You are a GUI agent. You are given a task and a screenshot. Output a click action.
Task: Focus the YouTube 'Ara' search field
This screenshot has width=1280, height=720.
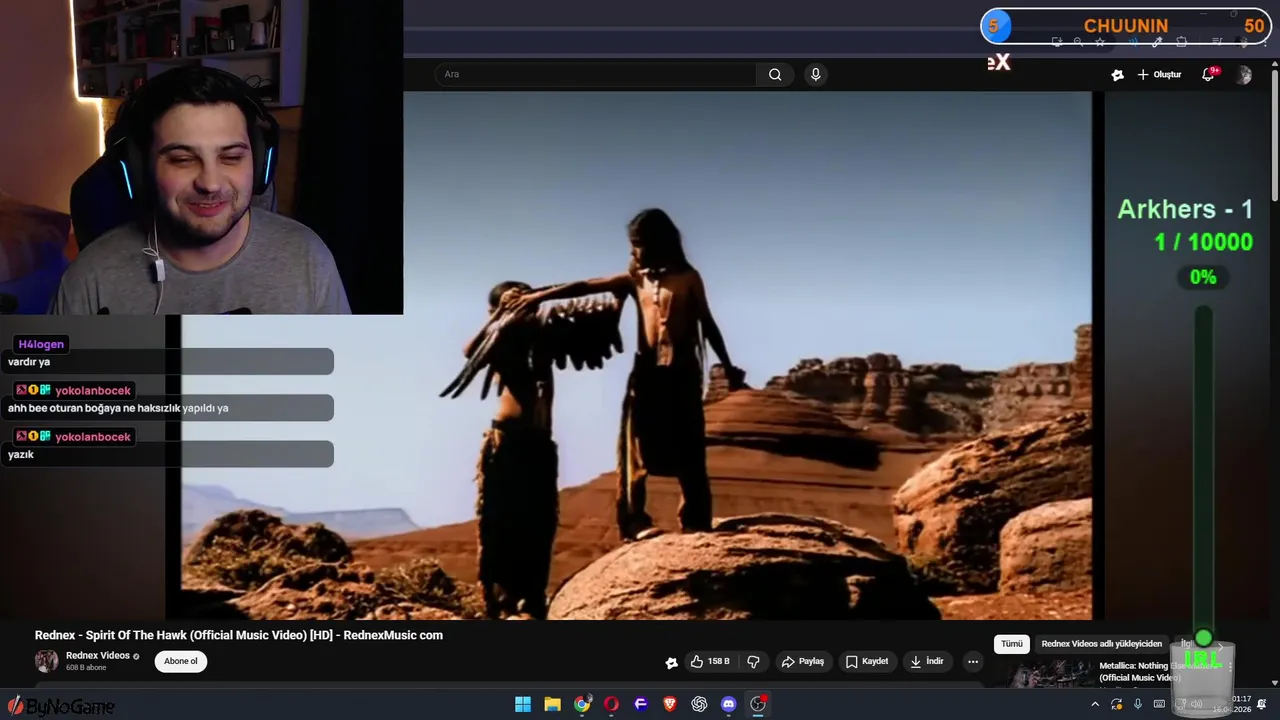pos(596,74)
